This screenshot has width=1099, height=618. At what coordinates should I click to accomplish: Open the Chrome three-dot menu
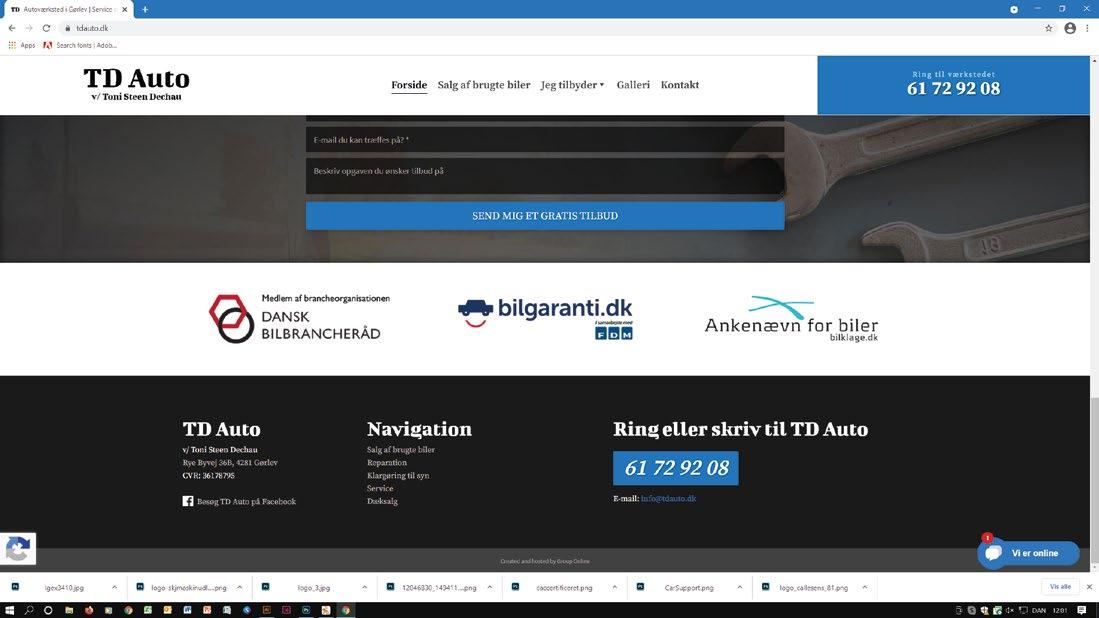(x=1088, y=28)
